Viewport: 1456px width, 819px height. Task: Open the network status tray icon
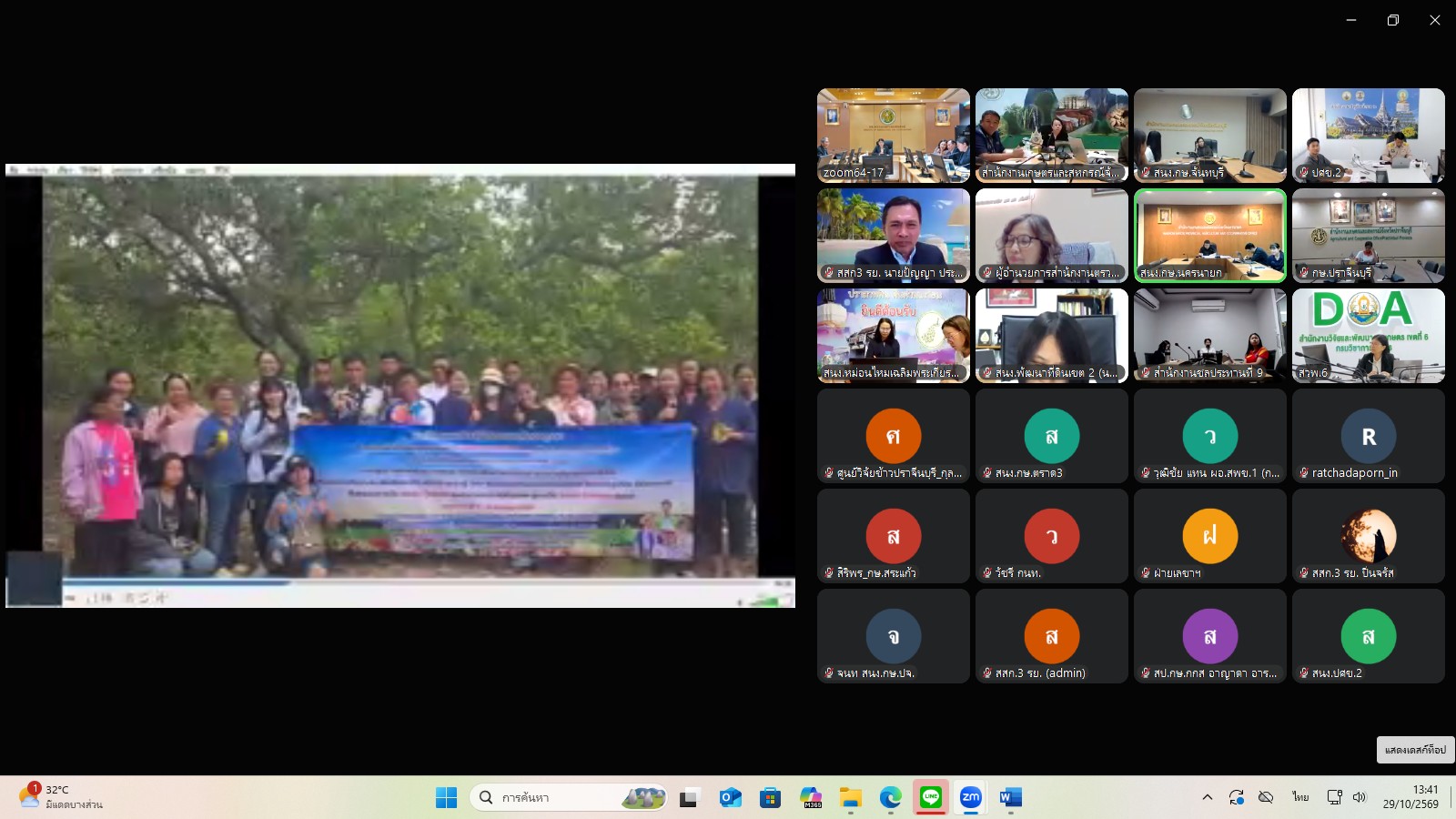click(1335, 797)
